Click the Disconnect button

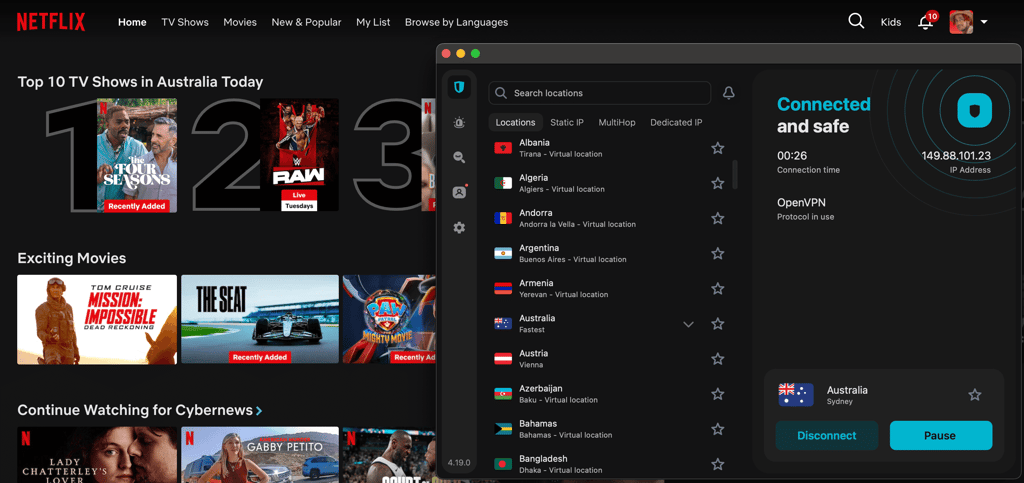(x=827, y=435)
